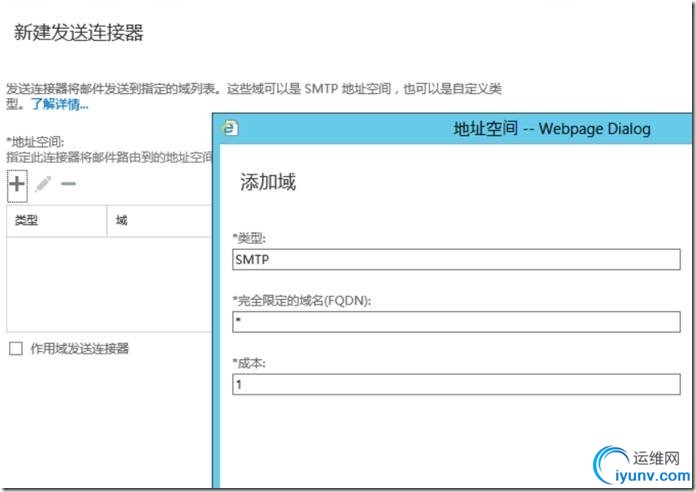Click the pencil edit icon
The image size is (696, 492).
coord(44,184)
